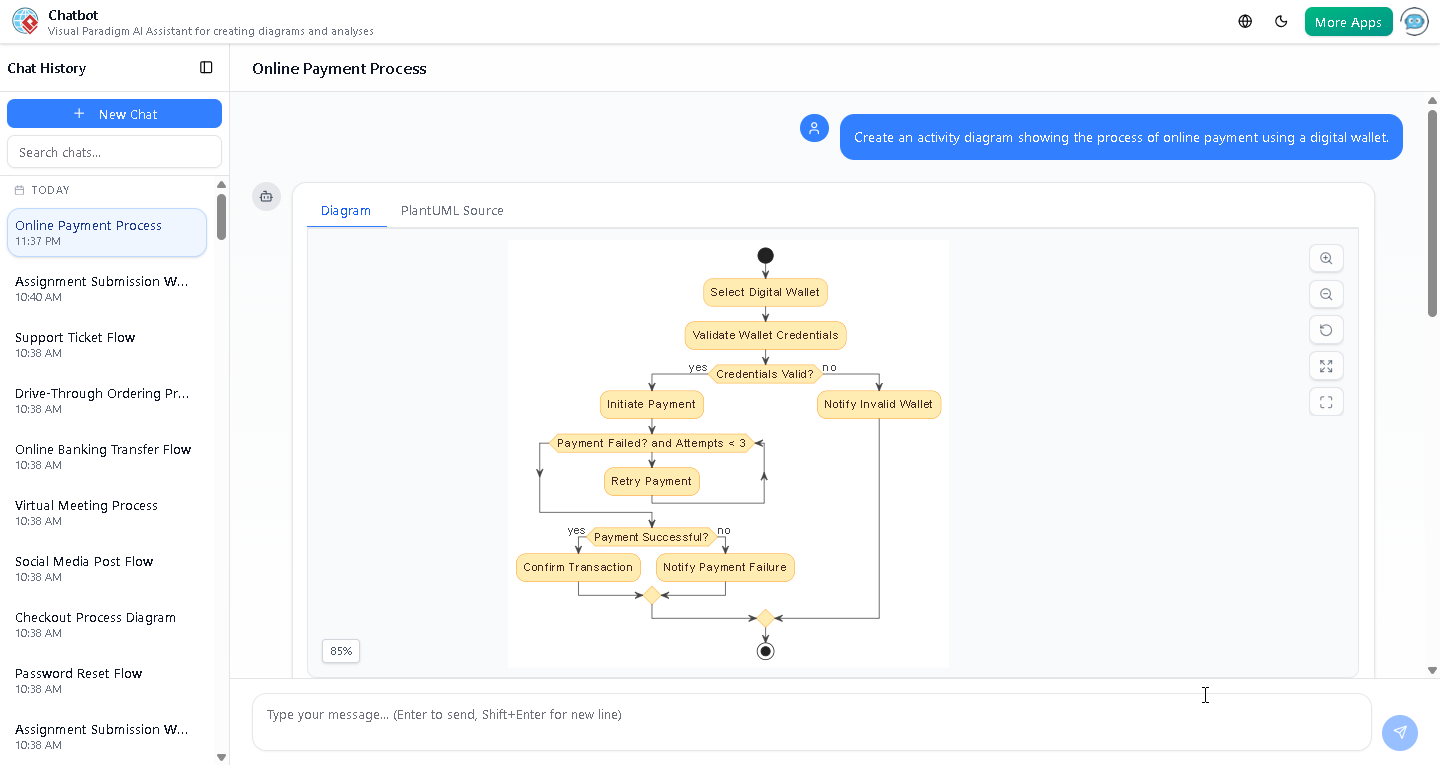This screenshot has height=765, width=1440.
Task: Click the 85% zoom level indicator
Action: point(340,650)
